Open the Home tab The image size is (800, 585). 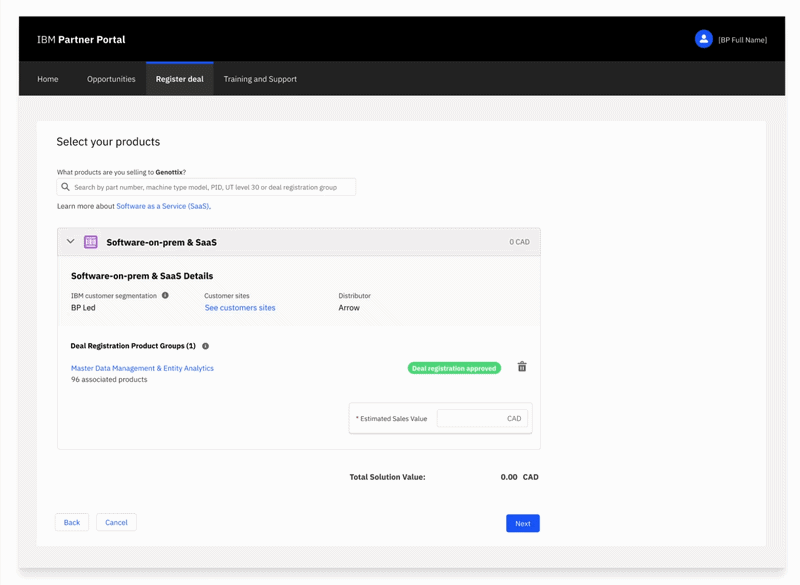coord(48,79)
